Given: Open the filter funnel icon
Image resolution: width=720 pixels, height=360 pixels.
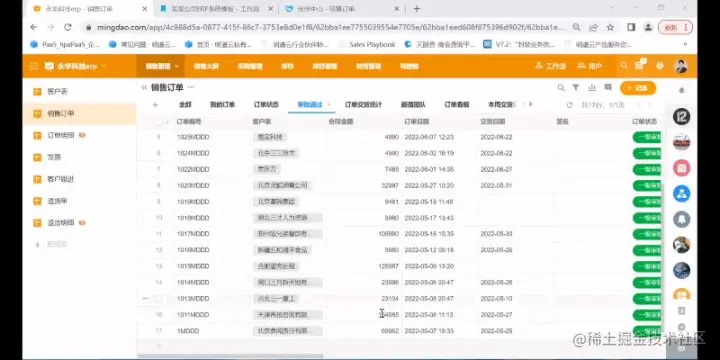Looking at the screenshot, I should [x=576, y=87].
